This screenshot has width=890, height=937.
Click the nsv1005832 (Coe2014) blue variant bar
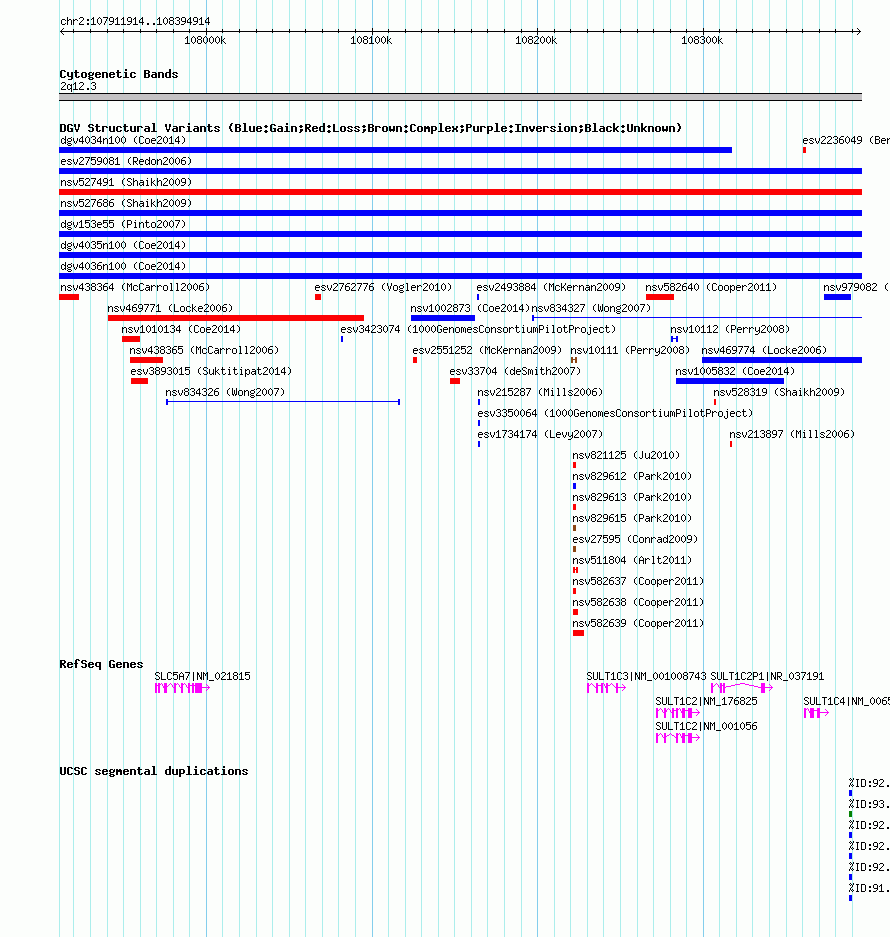[x=730, y=381]
